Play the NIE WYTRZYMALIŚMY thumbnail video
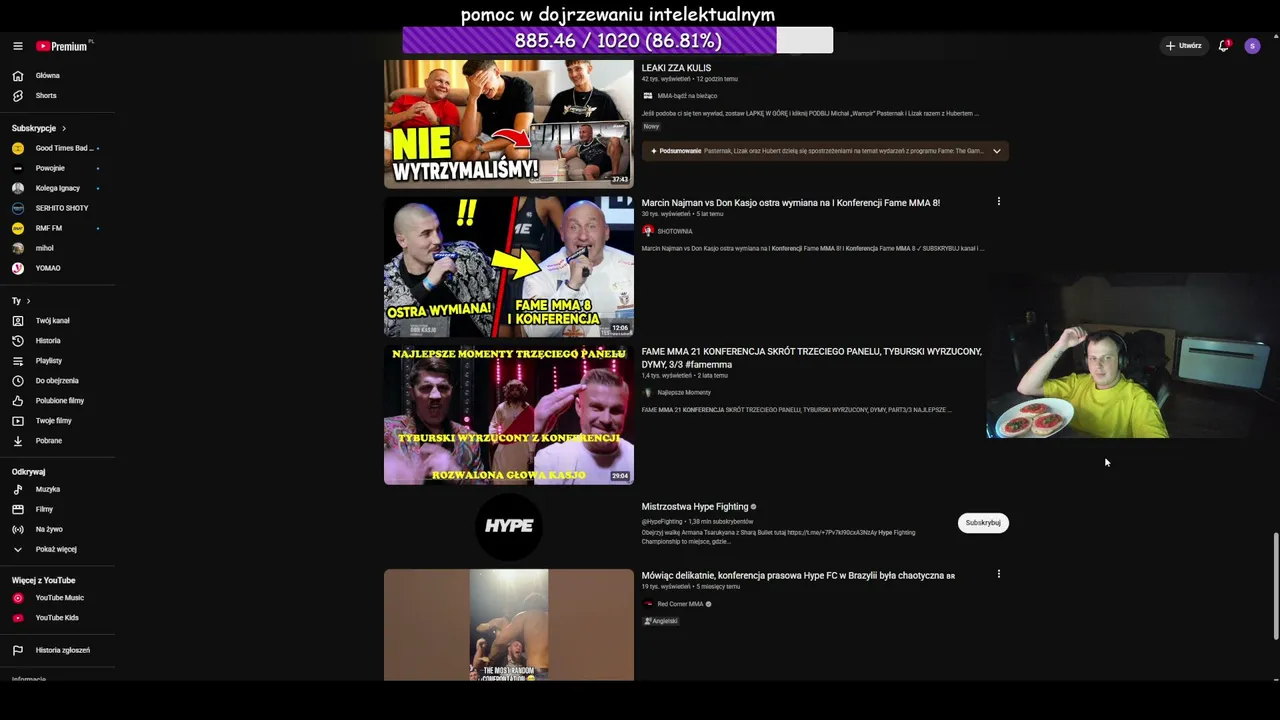Image resolution: width=1280 pixels, height=720 pixels. pos(509,124)
